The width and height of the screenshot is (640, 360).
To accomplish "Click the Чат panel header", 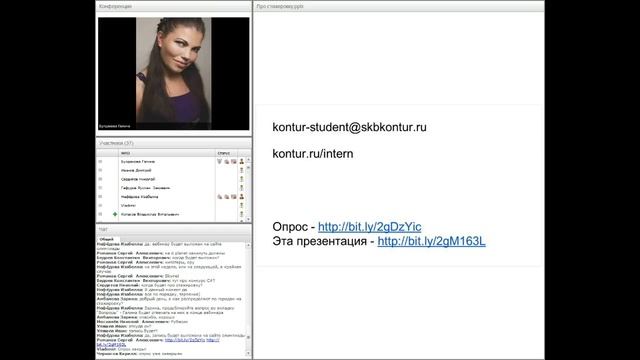I will coord(174,229).
